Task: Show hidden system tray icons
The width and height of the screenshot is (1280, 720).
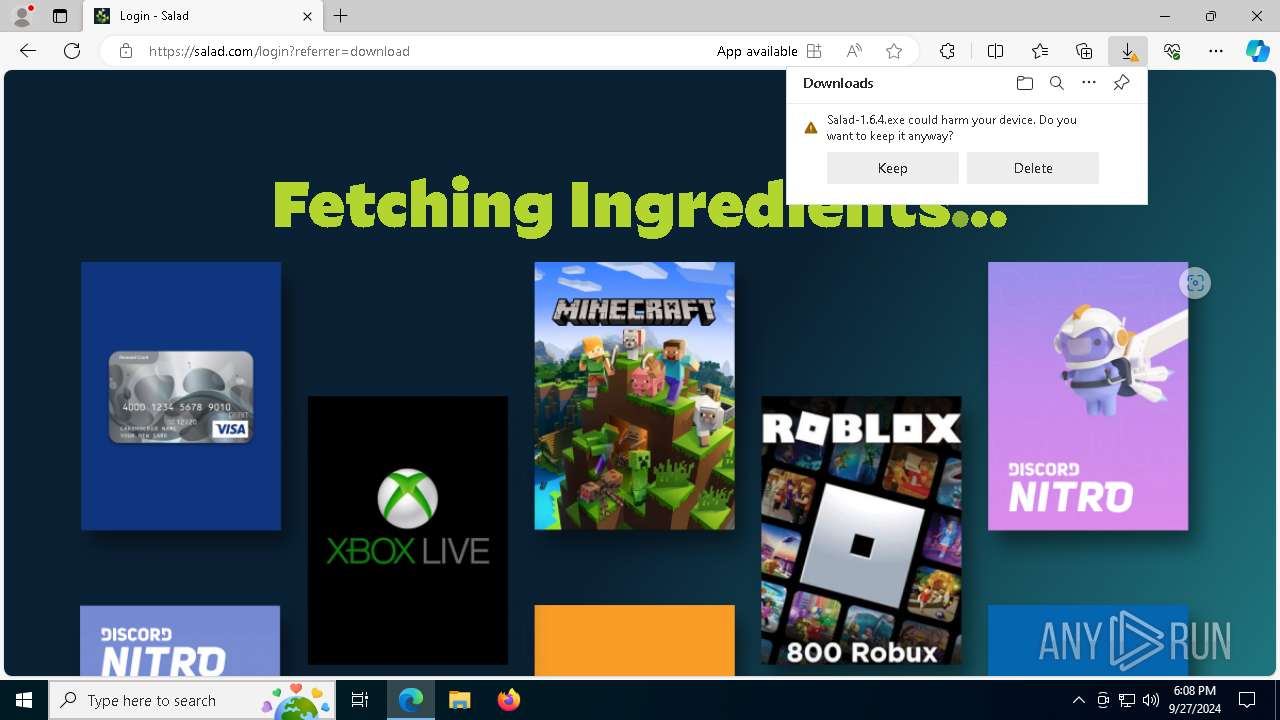Action: point(1079,700)
